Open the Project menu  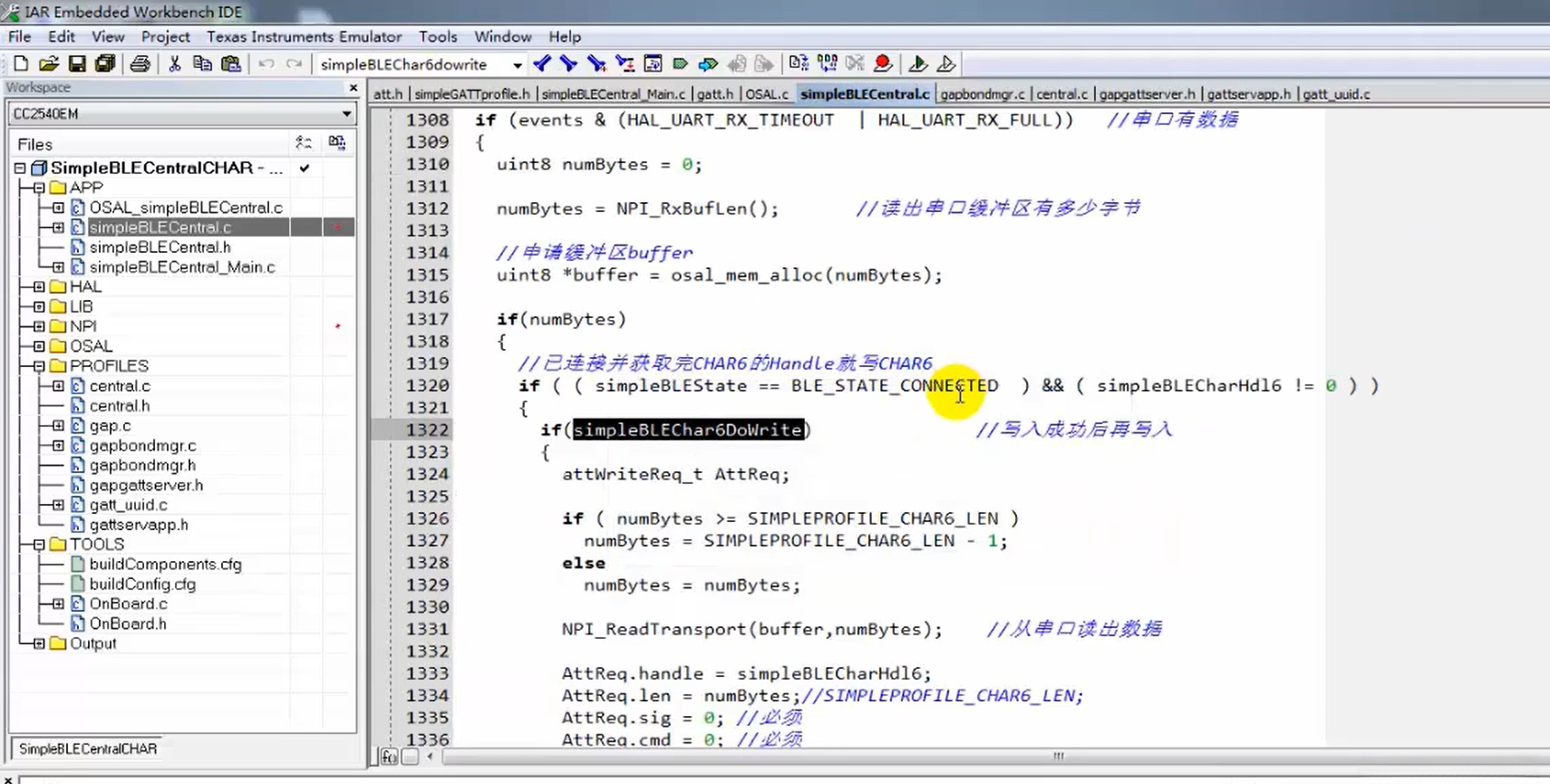[166, 37]
